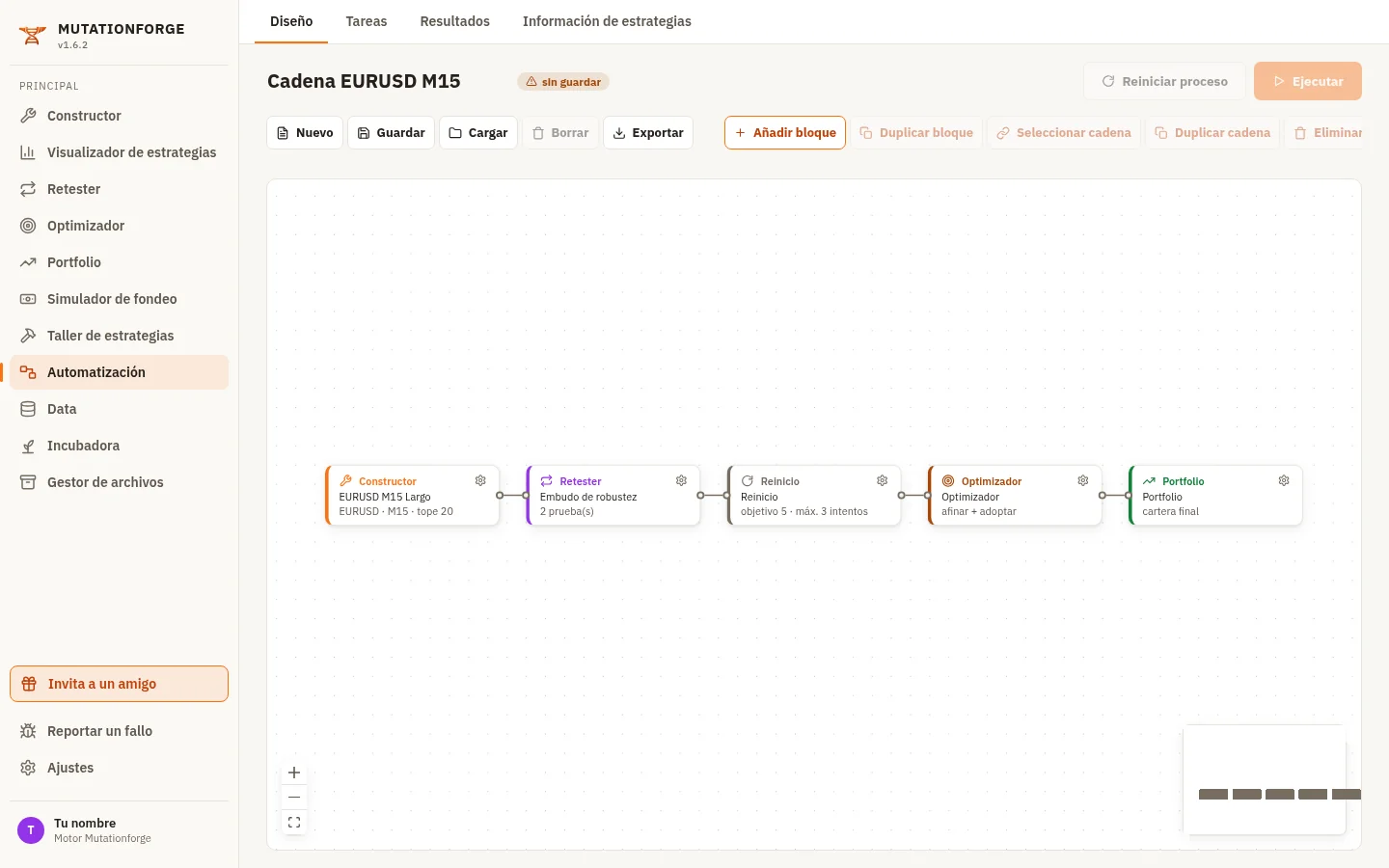Zoom in on the canvas

tap(294, 773)
